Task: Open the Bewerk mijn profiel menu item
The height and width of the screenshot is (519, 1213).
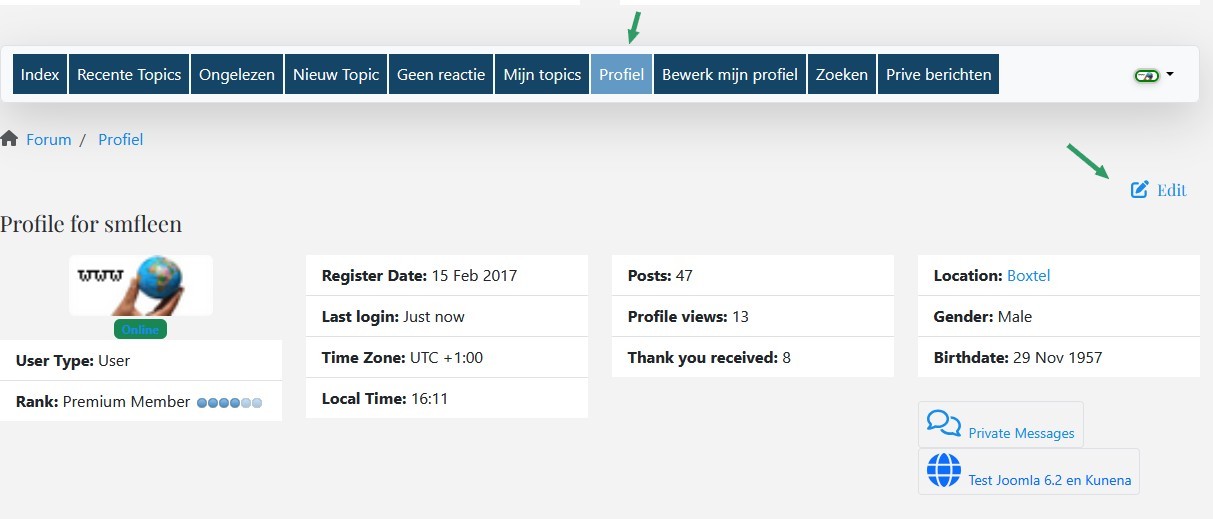Action: click(x=730, y=74)
